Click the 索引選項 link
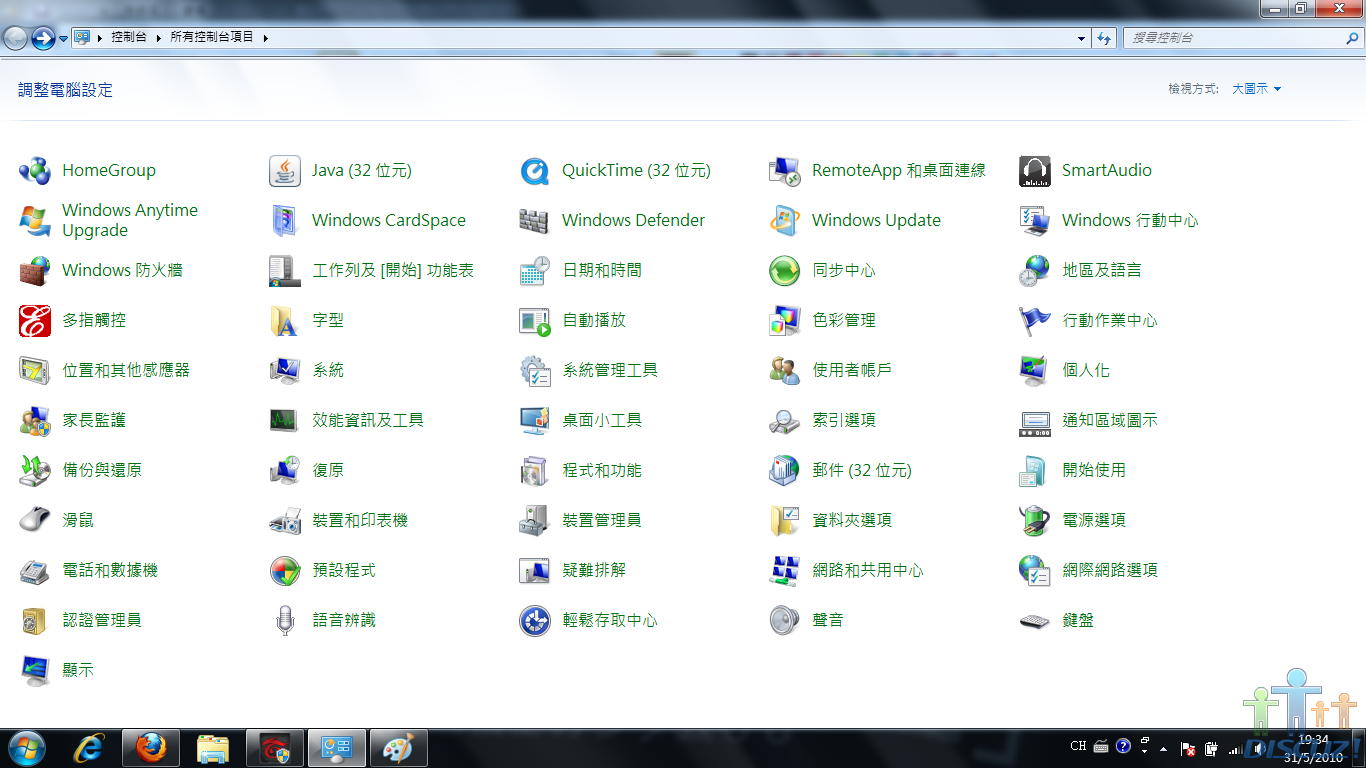The width and height of the screenshot is (1366, 768). point(844,420)
